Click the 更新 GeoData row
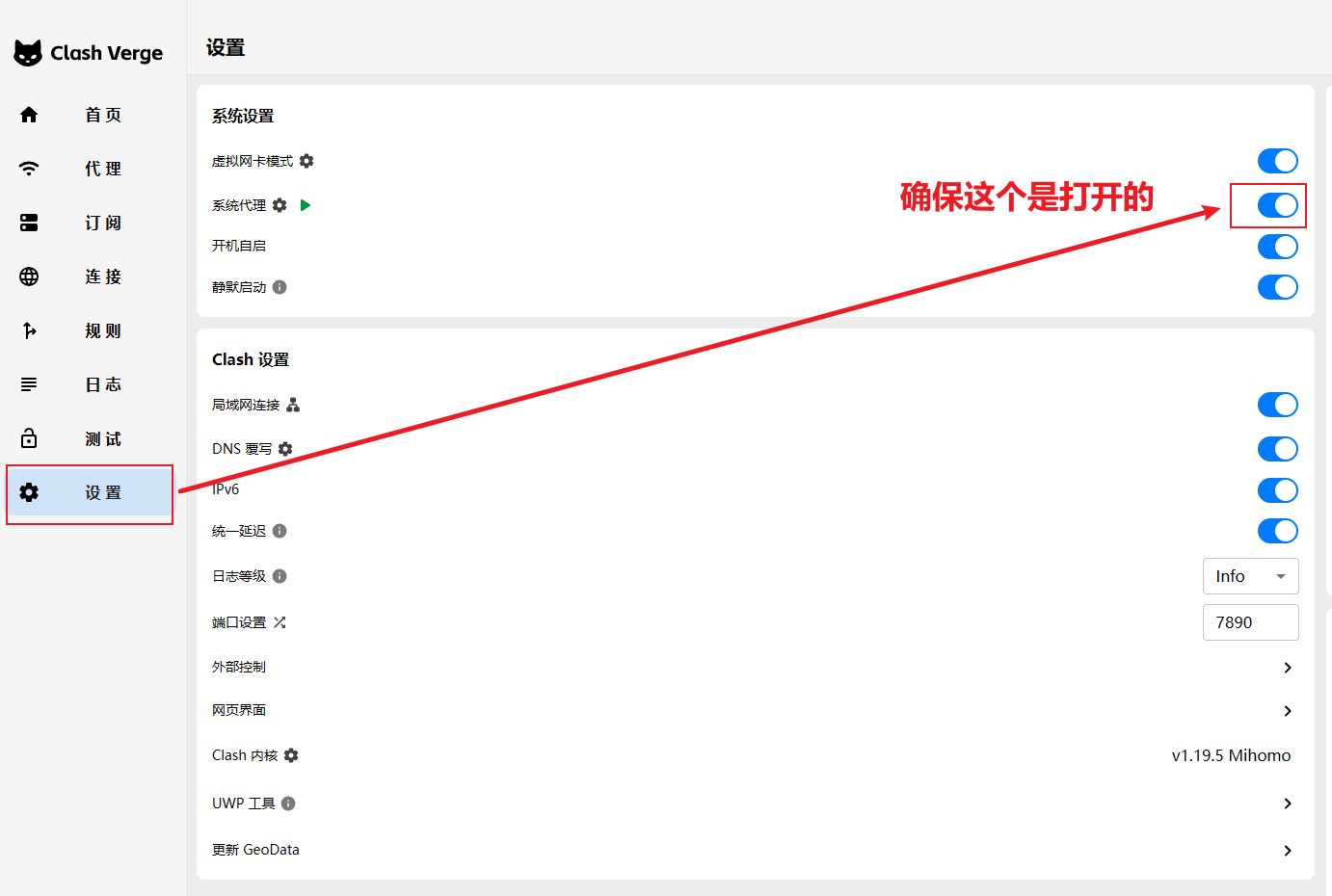Viewport: 1332px width, 896px height. tap(752, 850)
